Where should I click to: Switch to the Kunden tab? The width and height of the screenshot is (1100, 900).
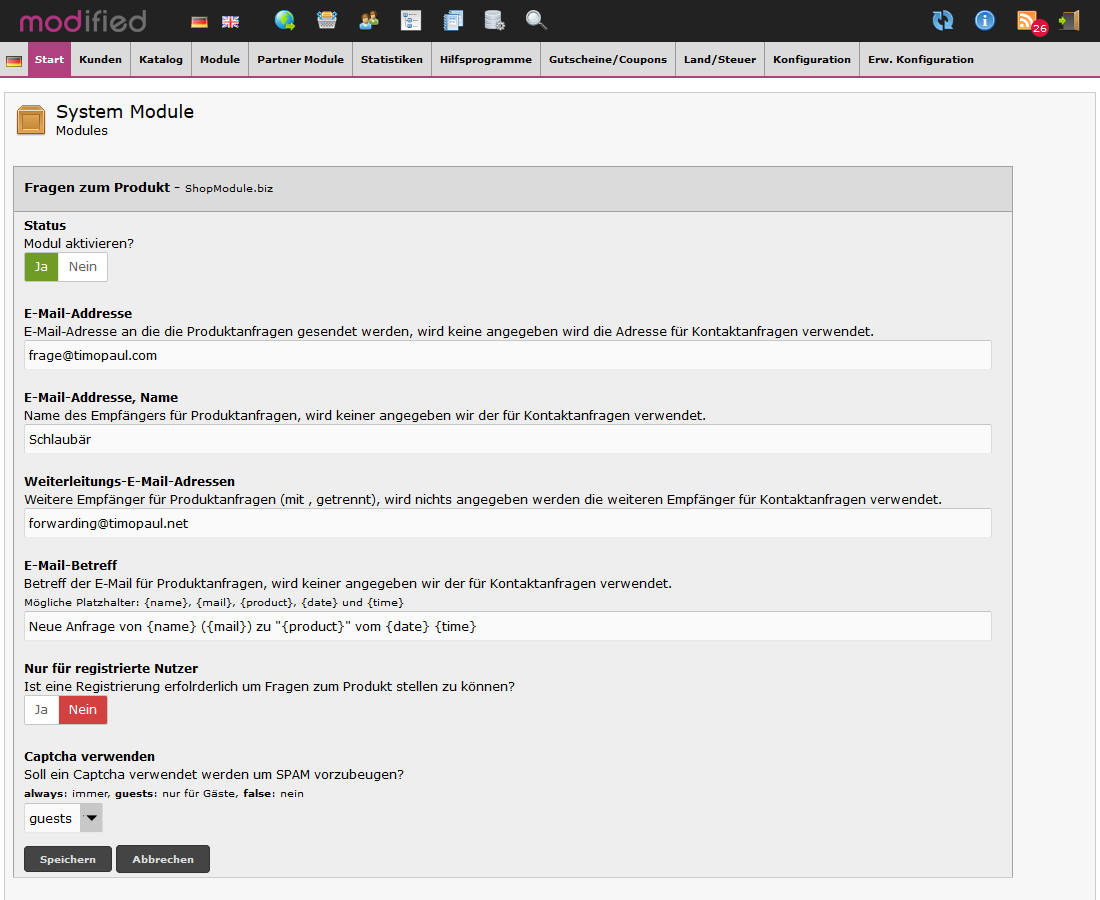(x=100, y=59)
